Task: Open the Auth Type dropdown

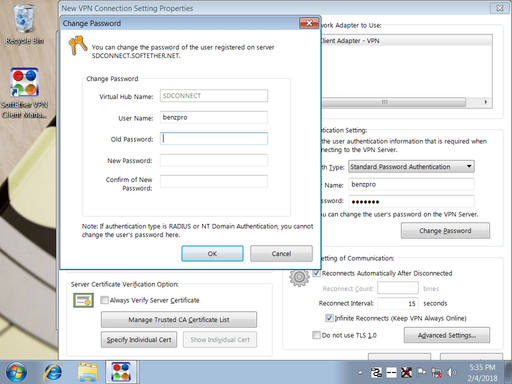Action: pyautogui.click(x=411, y=166)
